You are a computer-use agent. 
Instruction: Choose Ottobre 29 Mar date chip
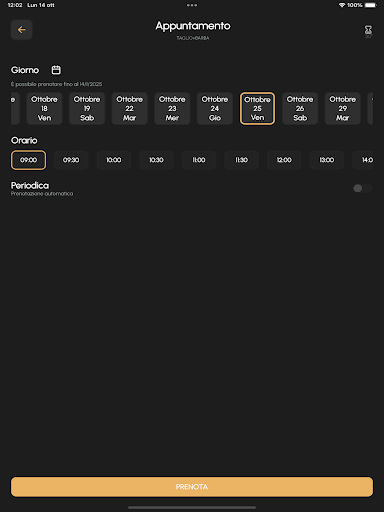coord(343,108)
